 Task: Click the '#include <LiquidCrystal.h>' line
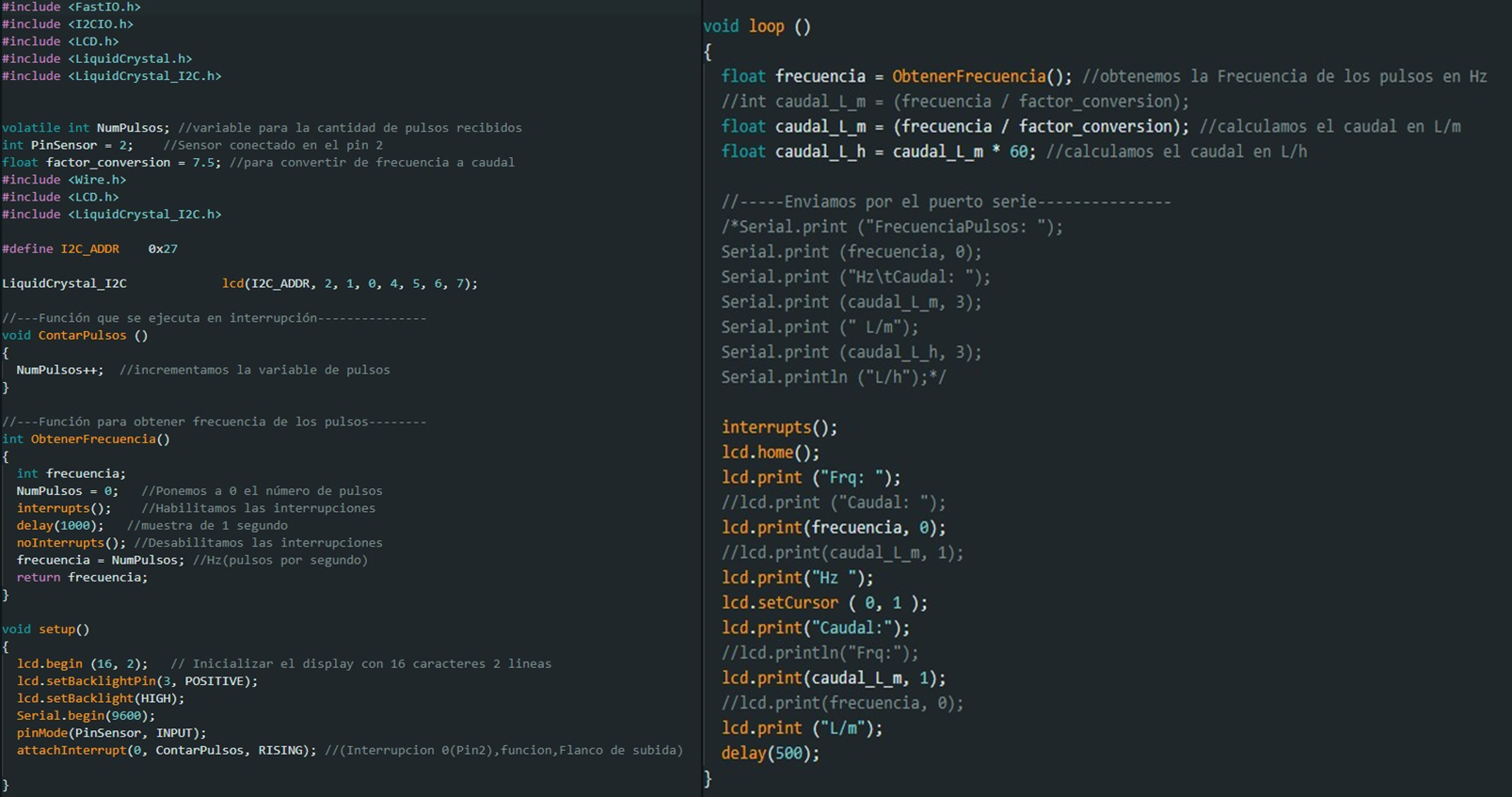[97, 58]
